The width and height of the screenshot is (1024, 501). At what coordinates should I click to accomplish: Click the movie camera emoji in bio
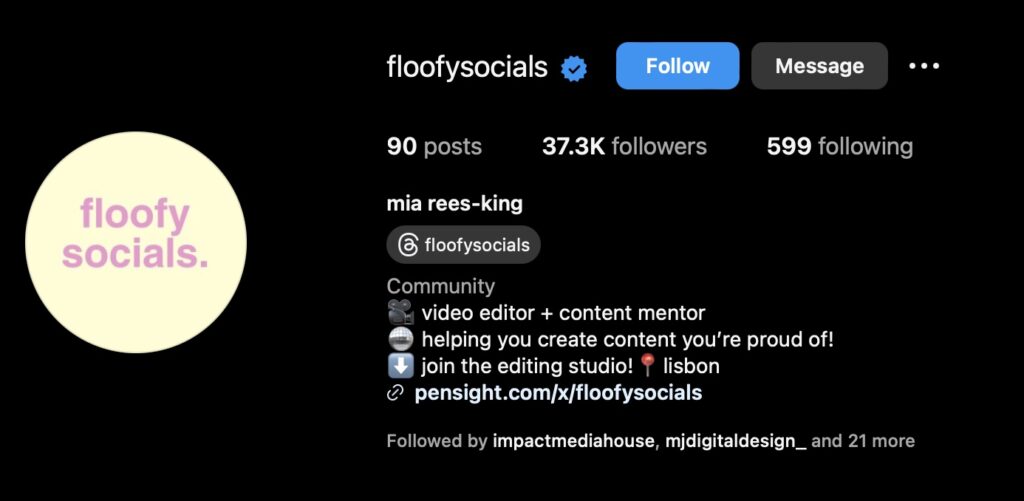point(400,312)
